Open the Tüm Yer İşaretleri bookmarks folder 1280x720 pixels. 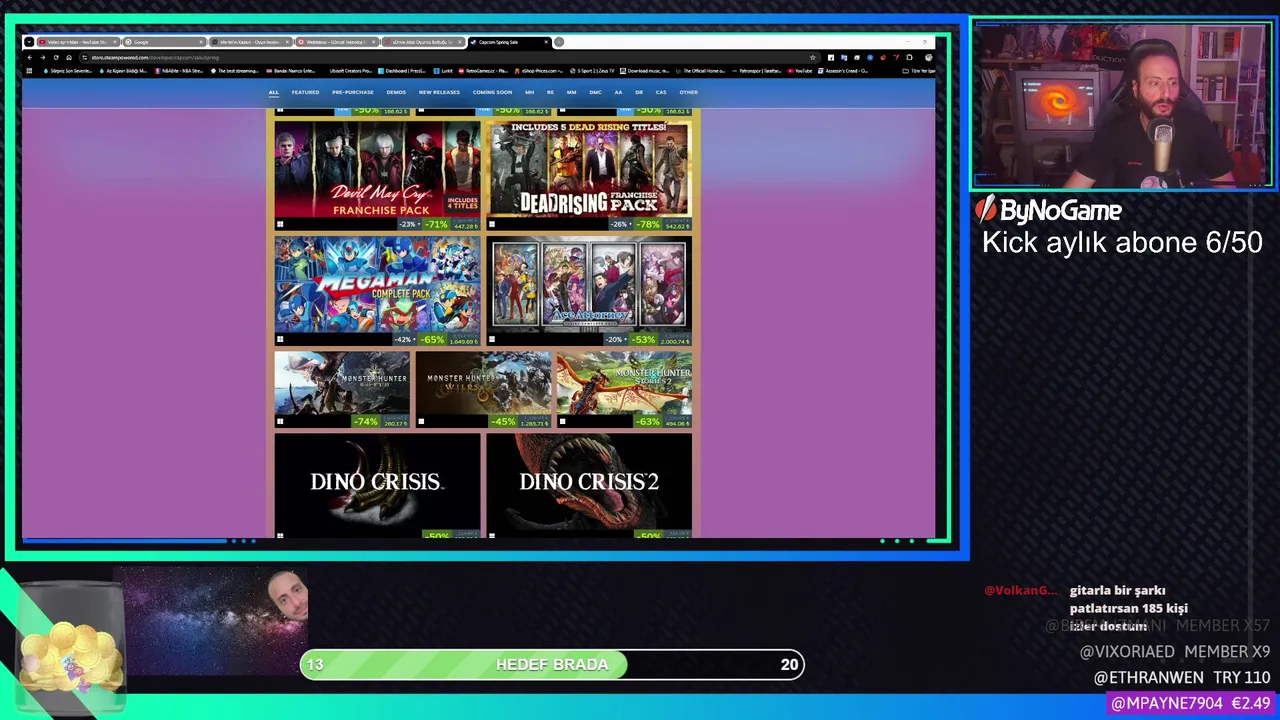tap(919, 71)
